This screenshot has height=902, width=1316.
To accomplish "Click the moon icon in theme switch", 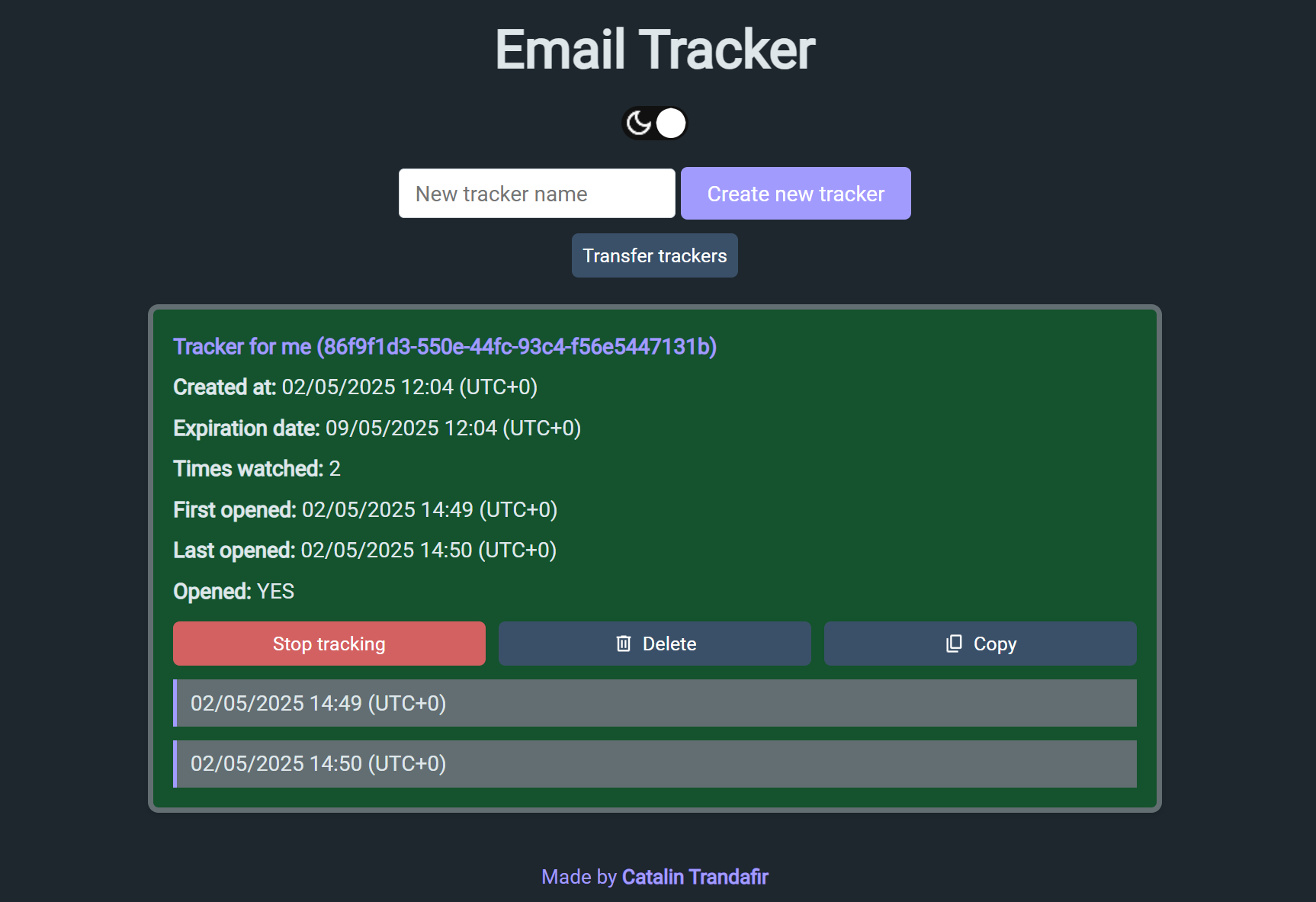I will (638, 124).
